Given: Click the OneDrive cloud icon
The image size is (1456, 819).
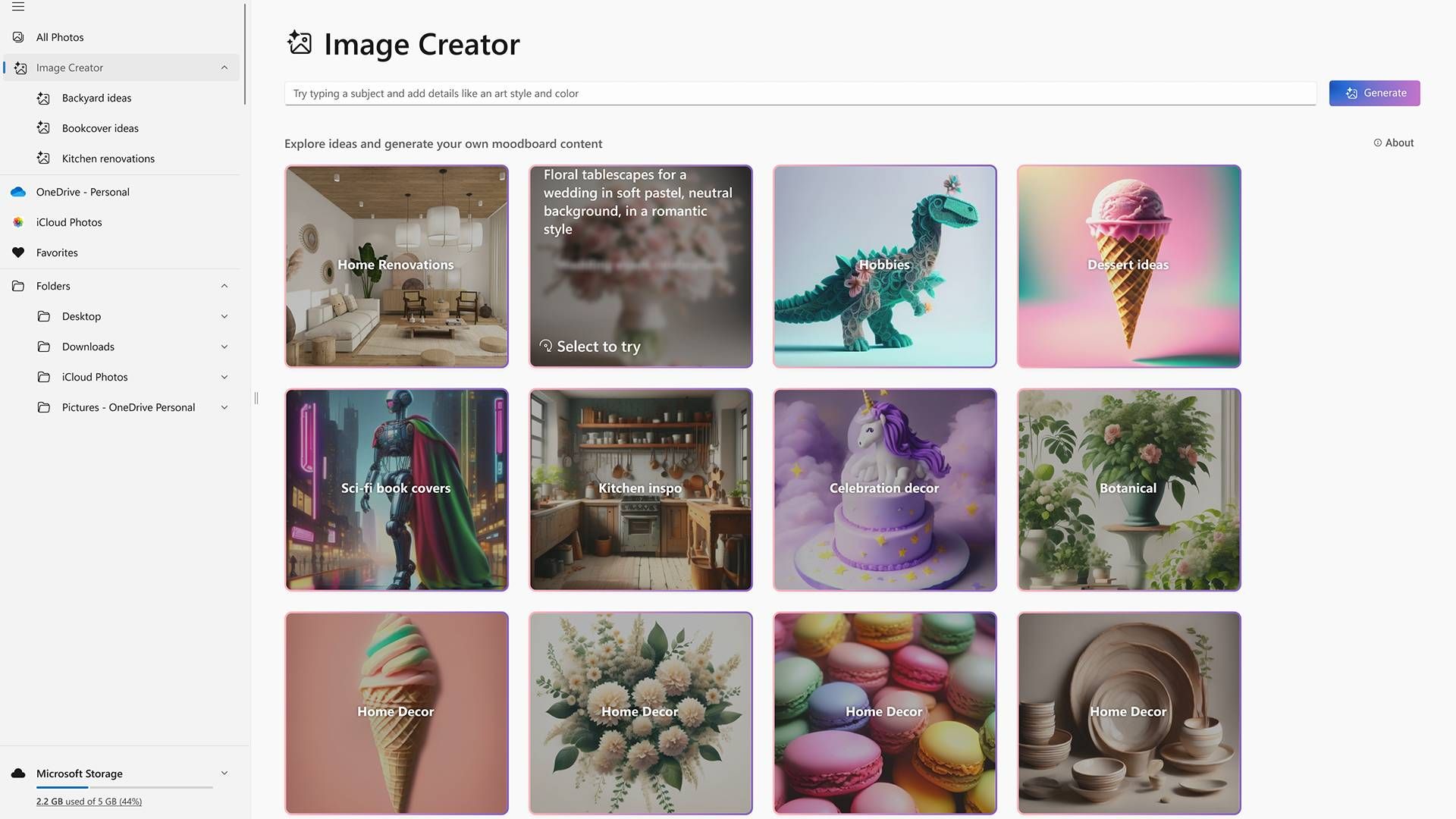Looking at the screenshot, I should pyautogui.click(x=18, y=192).
